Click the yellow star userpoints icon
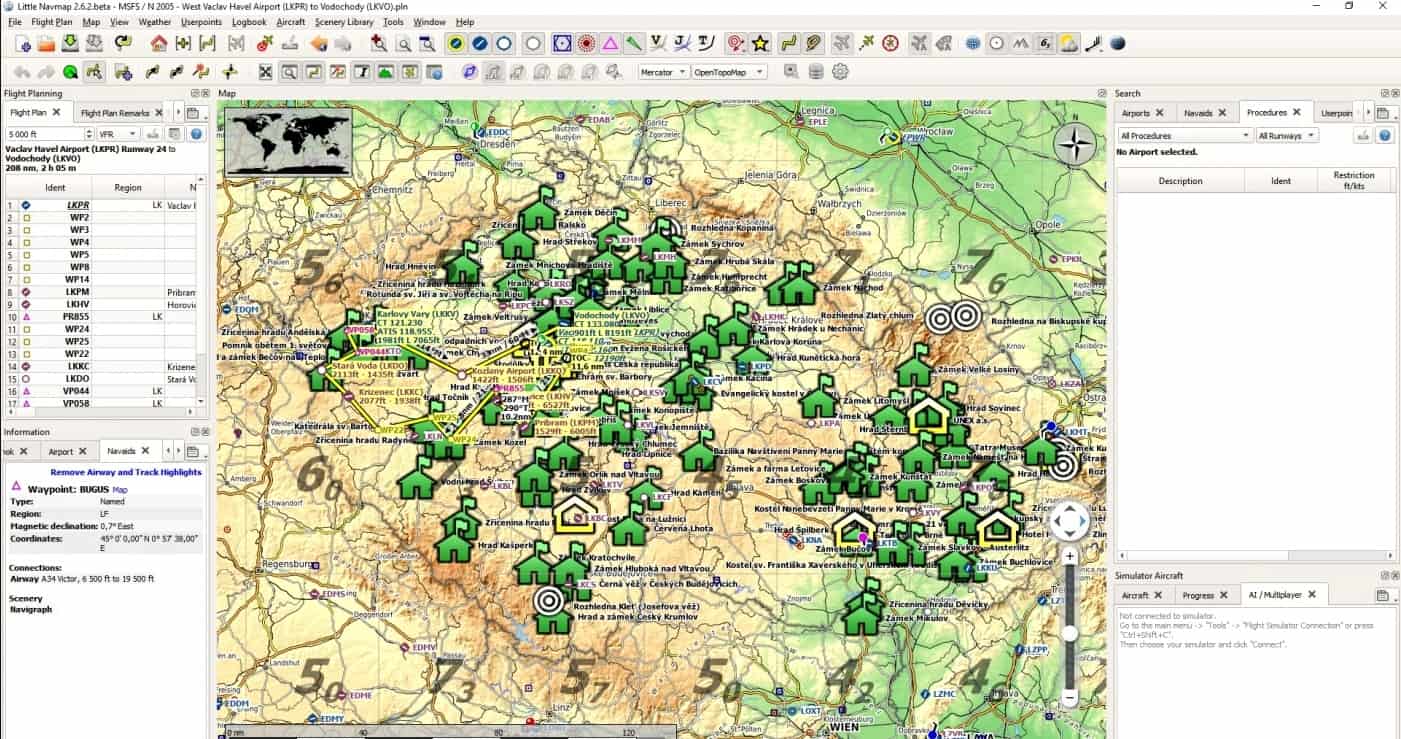This screenshot has height=739, width=1401. point(760,43)
